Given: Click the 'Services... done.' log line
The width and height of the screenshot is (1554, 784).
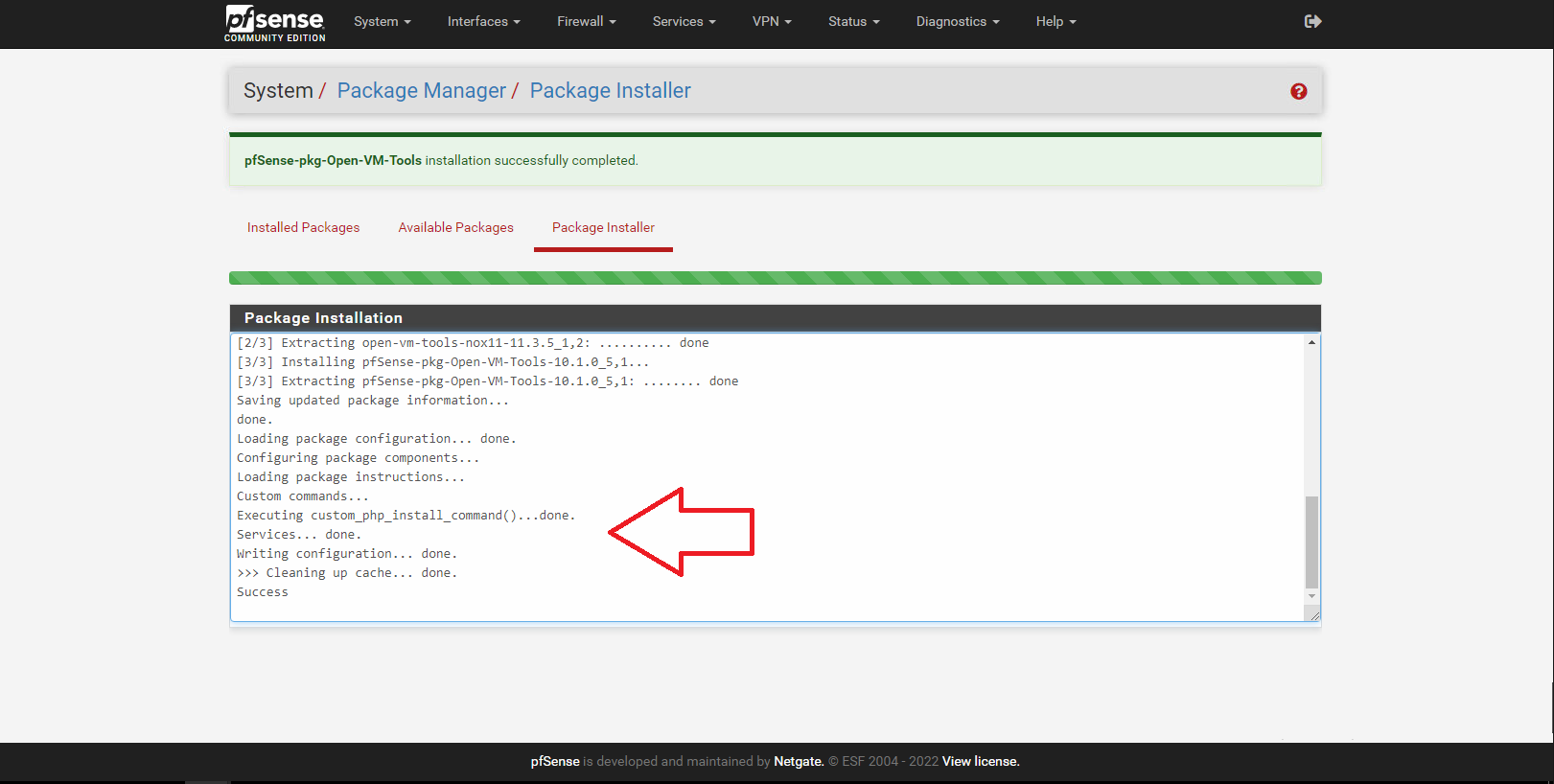Looking at the screenshot, I should (299, 535).
